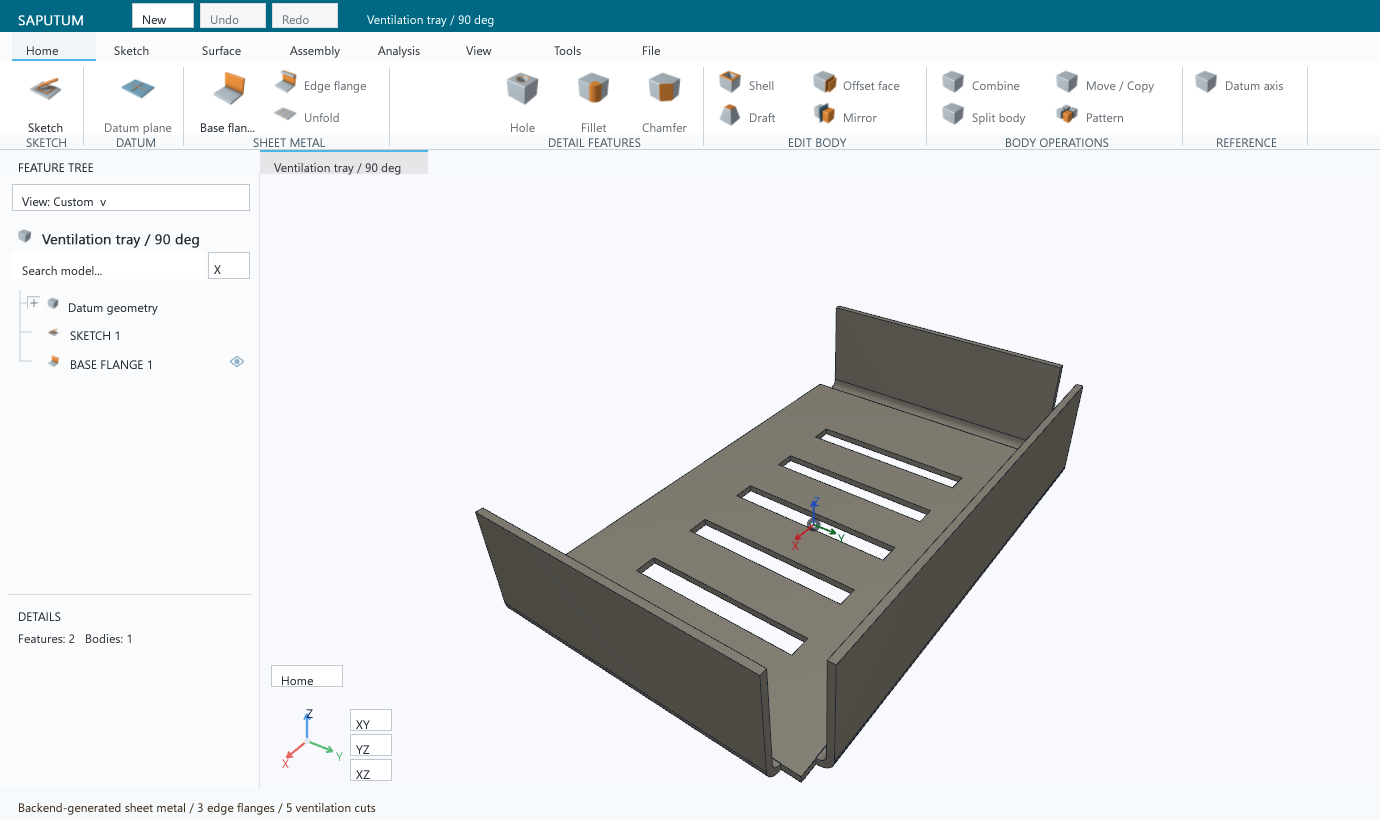The width and height of the screenshot is (1380, 820).
Task: Launch the Pattern tool
Action: pos(1090,116)
